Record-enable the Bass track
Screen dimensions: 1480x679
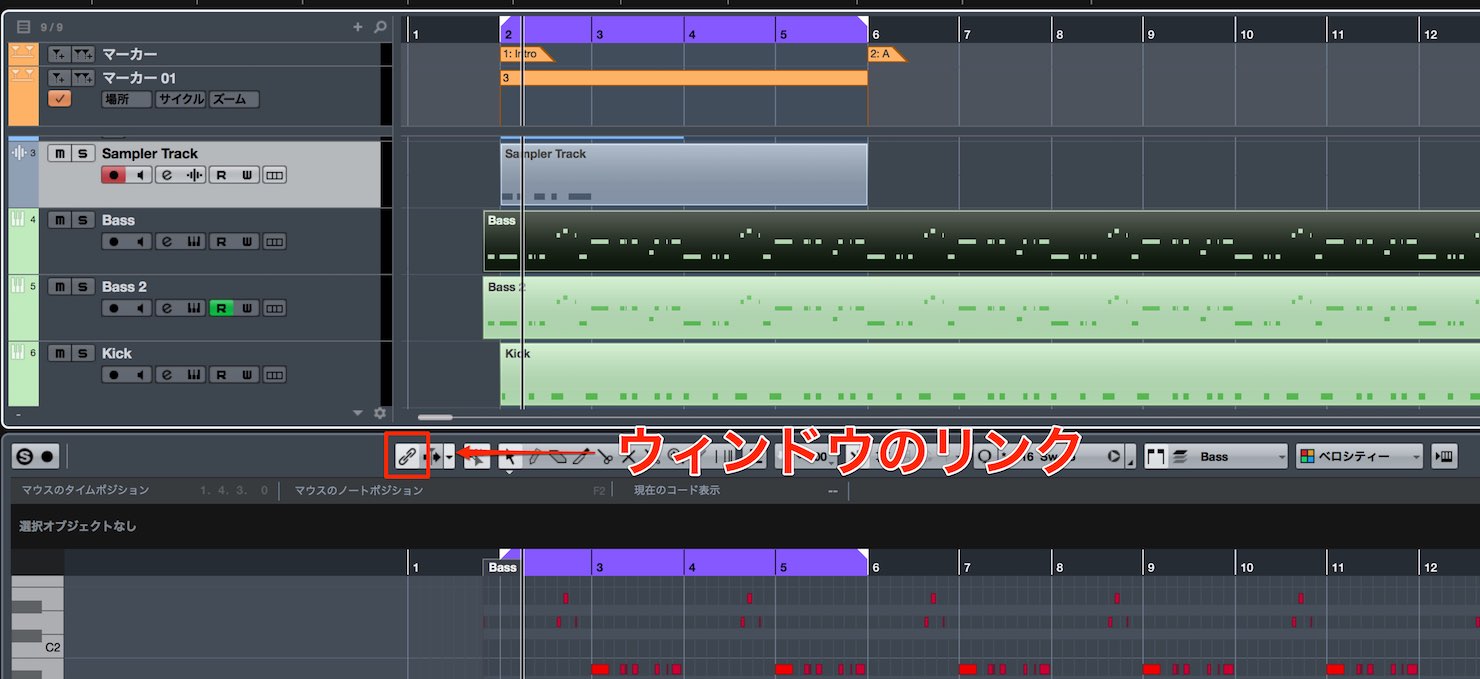click(x=113, y=242)
